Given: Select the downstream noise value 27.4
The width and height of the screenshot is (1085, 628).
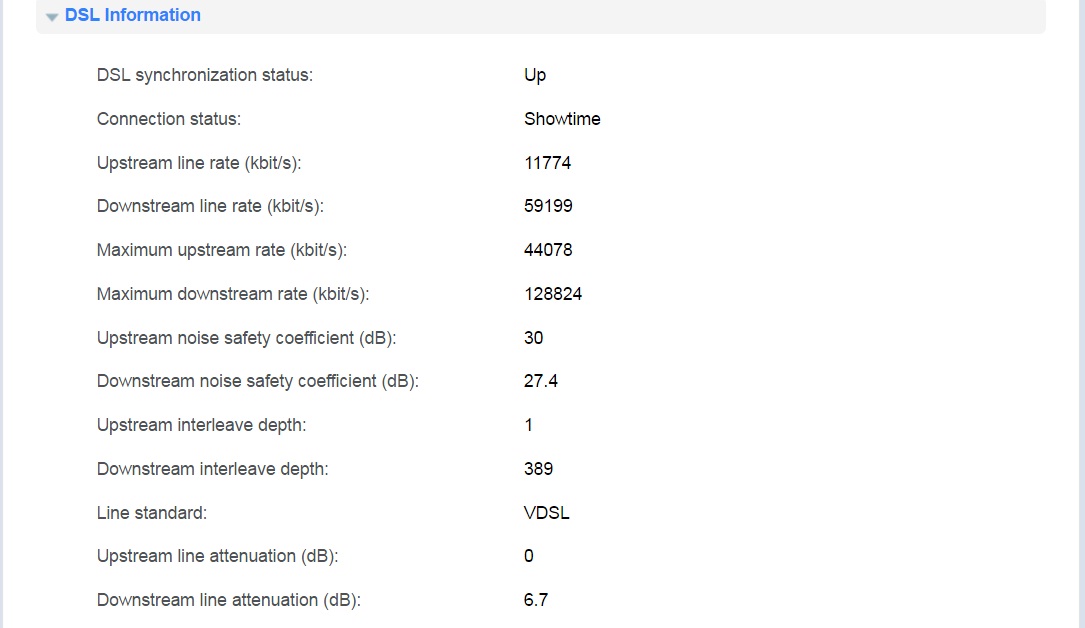Looking at the screenshot, I should pyautogui.click(x=540, y=381).
